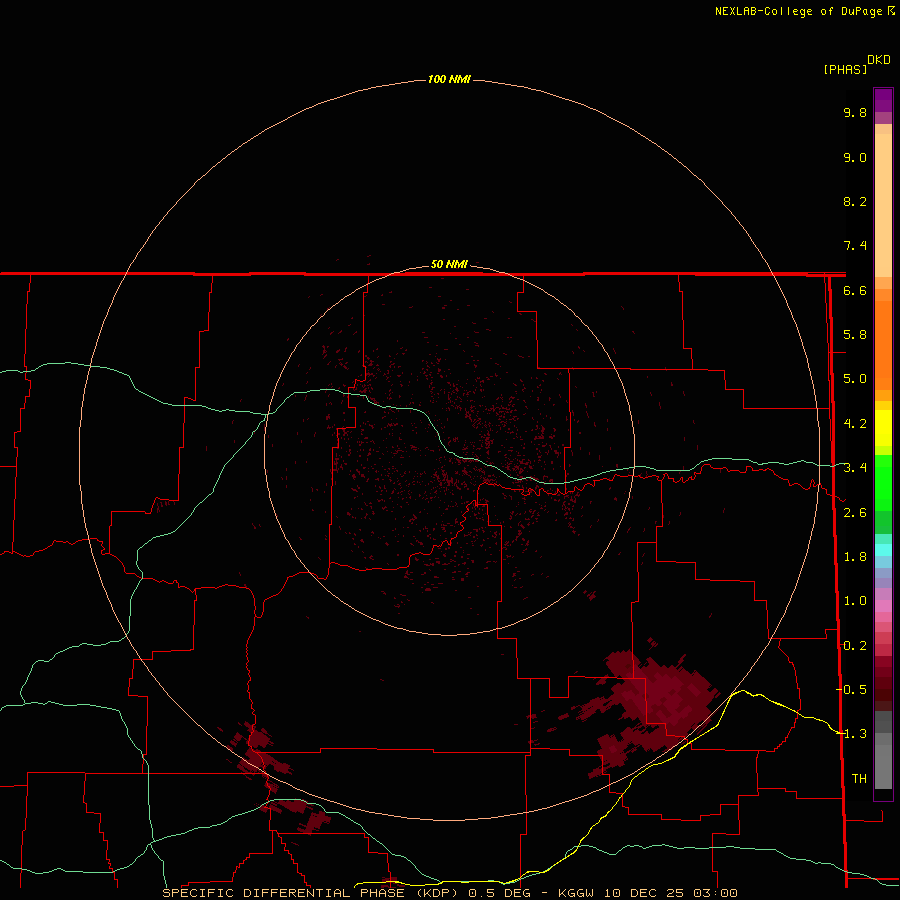Pick the pink segment near the 1.0 value
Image resolution: width=900 pixels, height=900 pixels.
tap(883, 606)
